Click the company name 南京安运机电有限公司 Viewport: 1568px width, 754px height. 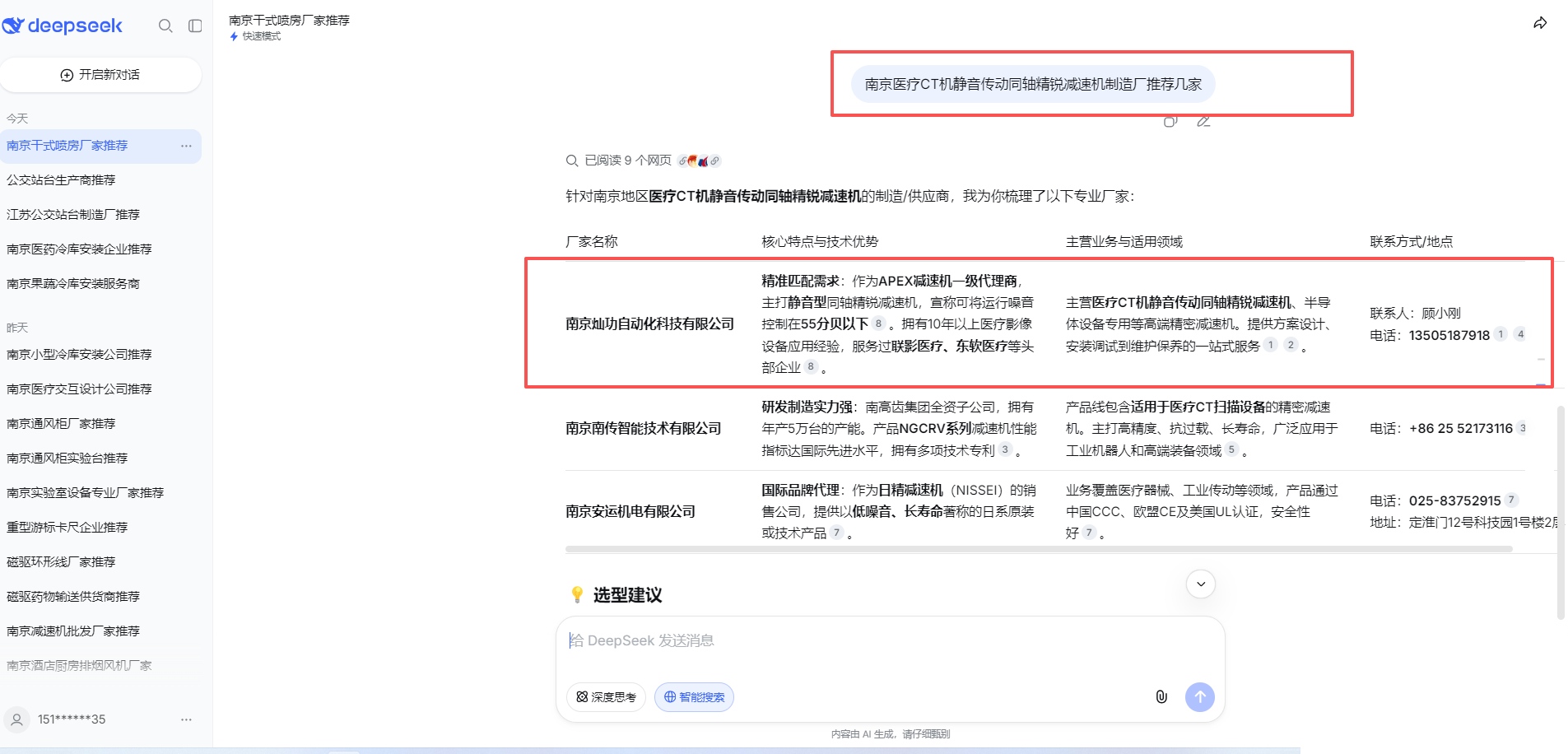630,511
